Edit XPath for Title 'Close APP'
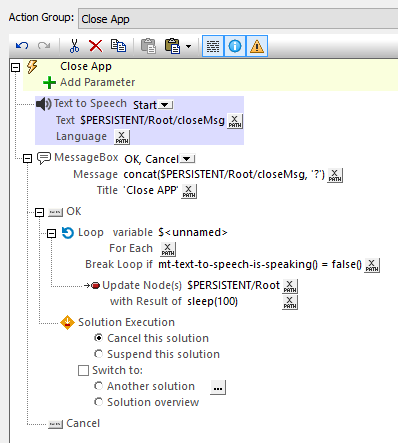The width and height of the screenshot is (398, 443). tap(189, 191)
